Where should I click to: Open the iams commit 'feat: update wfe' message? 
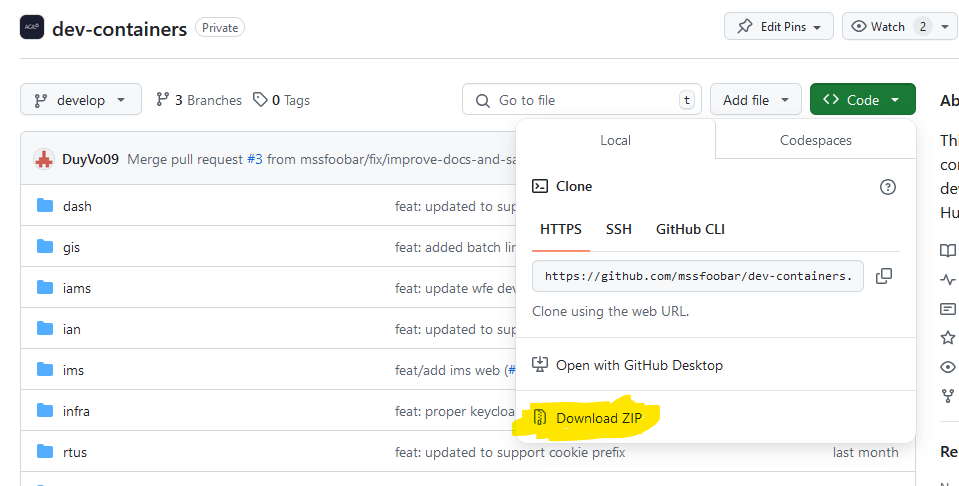click(456, 289)
